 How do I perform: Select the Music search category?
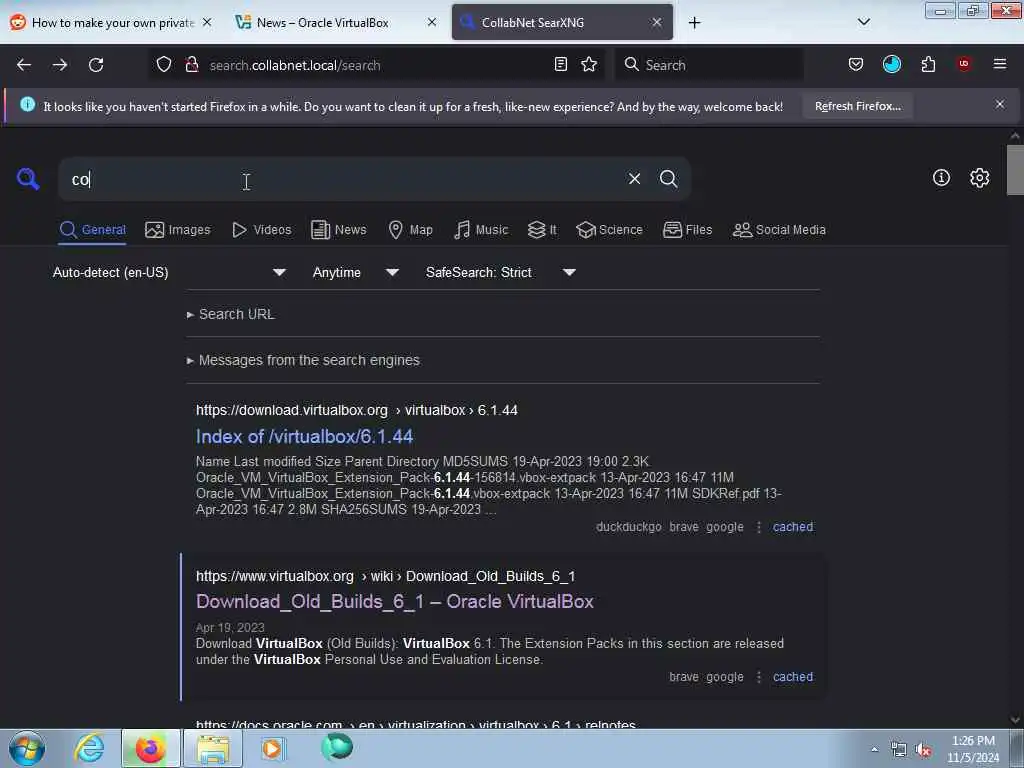481,230
